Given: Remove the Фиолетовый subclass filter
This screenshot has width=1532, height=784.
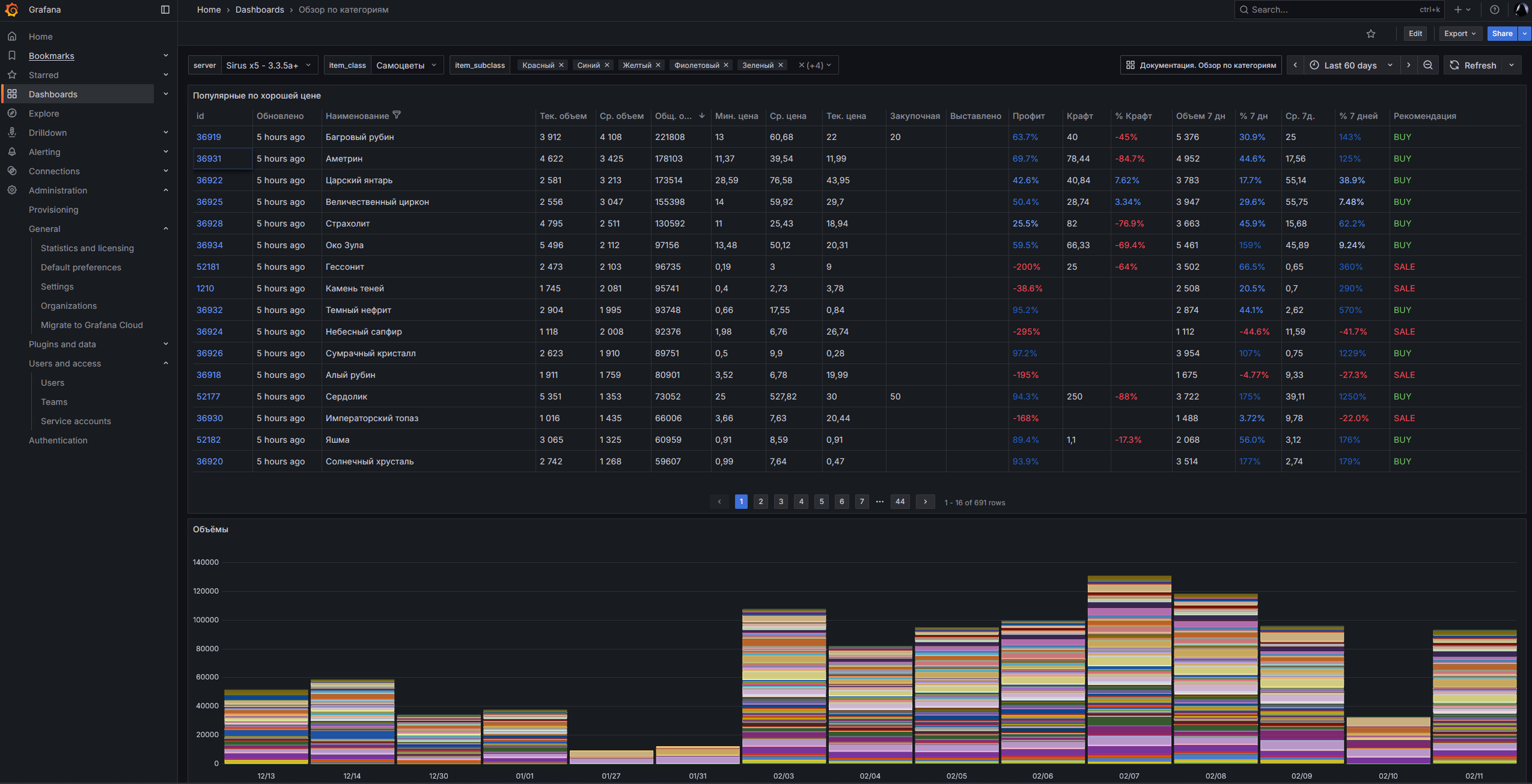Looking at the screenshot, I should tap(726, 65).
